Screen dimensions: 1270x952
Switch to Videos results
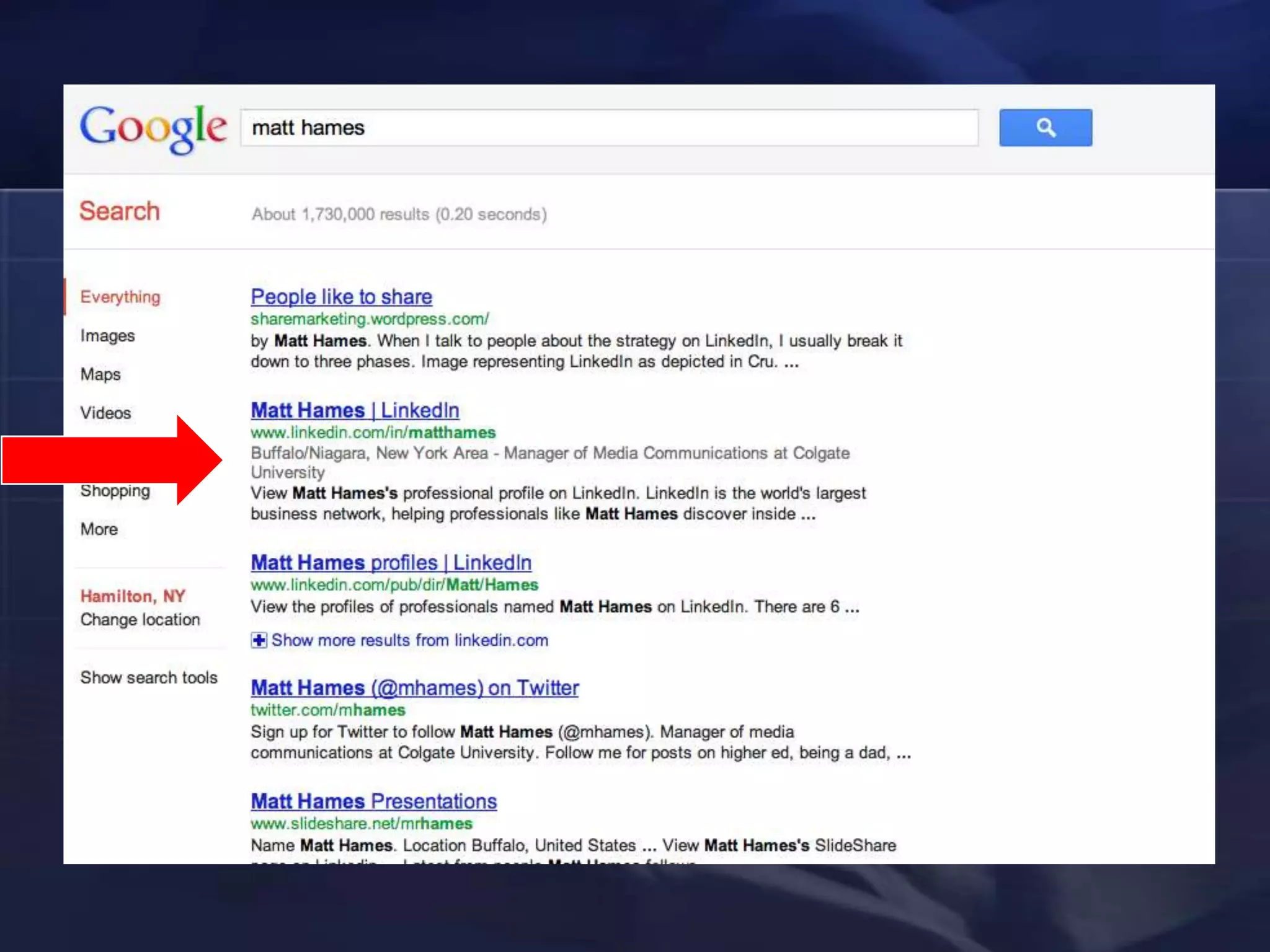[105, 413]
